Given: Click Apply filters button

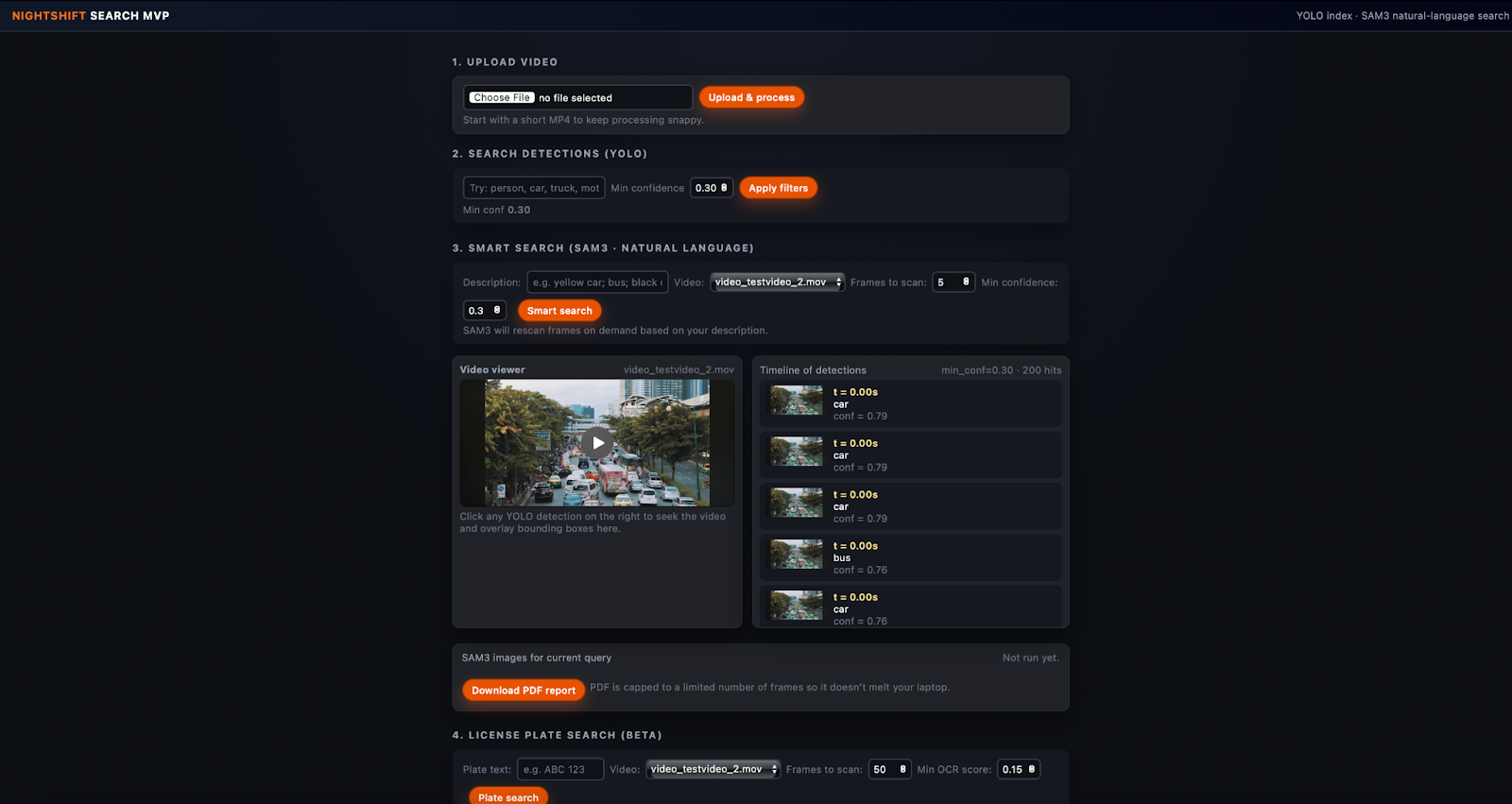Looking at the screenshot, I should (778, 188).
